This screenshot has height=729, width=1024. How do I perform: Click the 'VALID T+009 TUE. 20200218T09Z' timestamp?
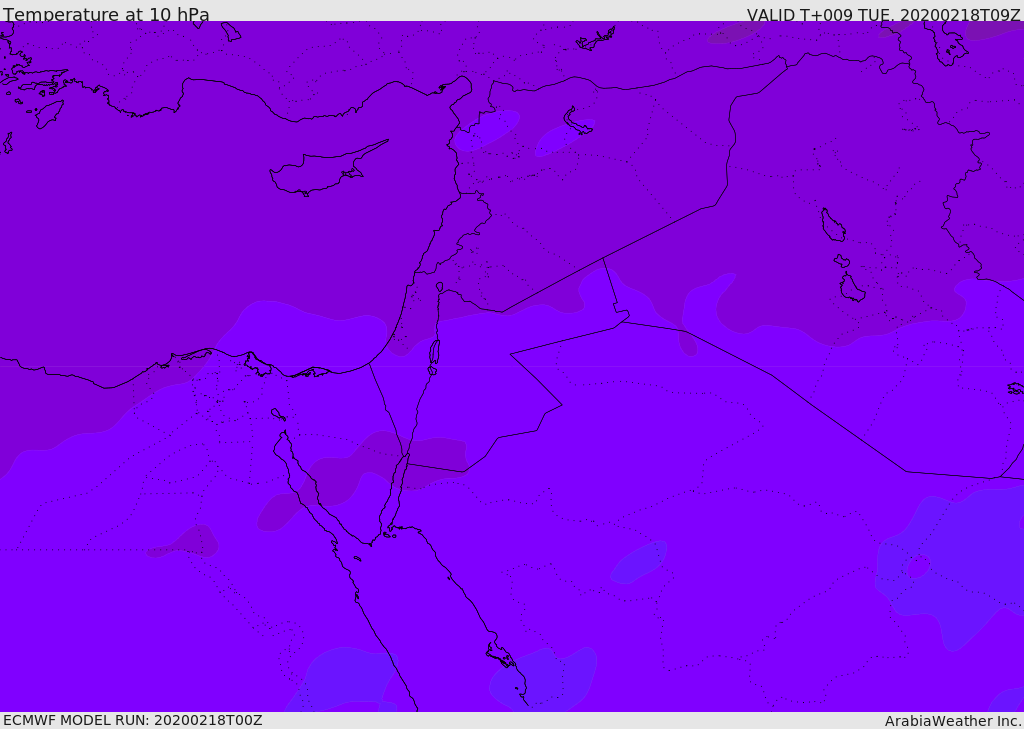(x=884, y=15)
